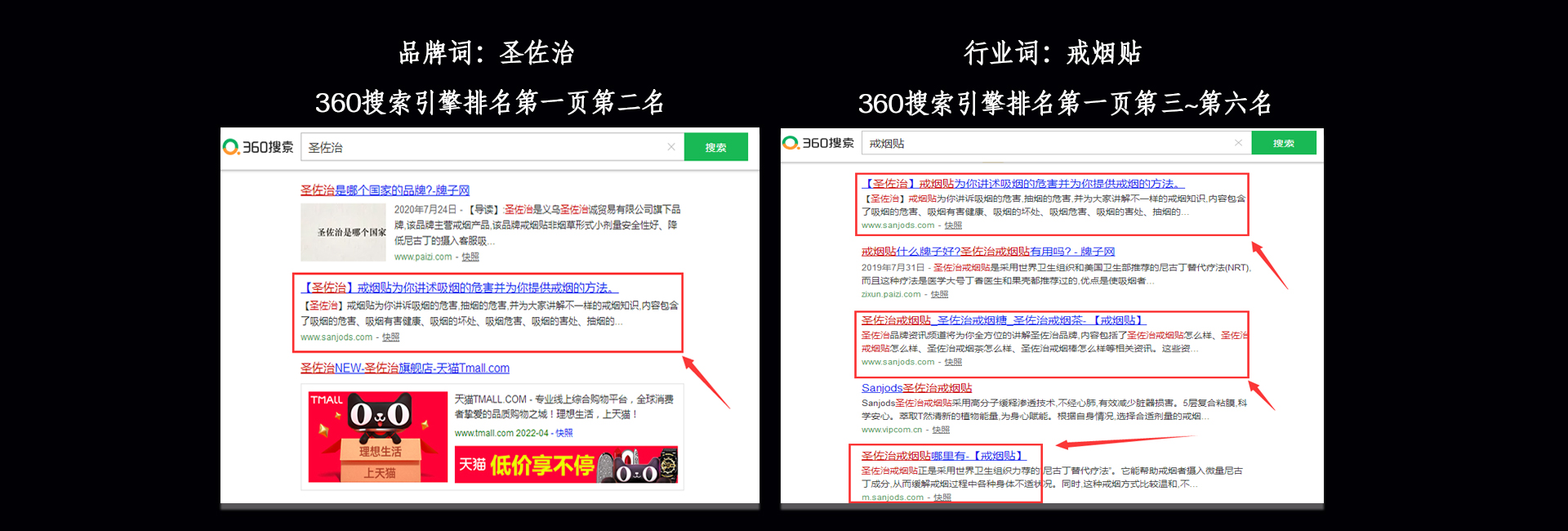The width and height of the screenshot is (1568, 531).
Task: Open 快照 next to www.vipcom.cn
Action: click(941, 430)
